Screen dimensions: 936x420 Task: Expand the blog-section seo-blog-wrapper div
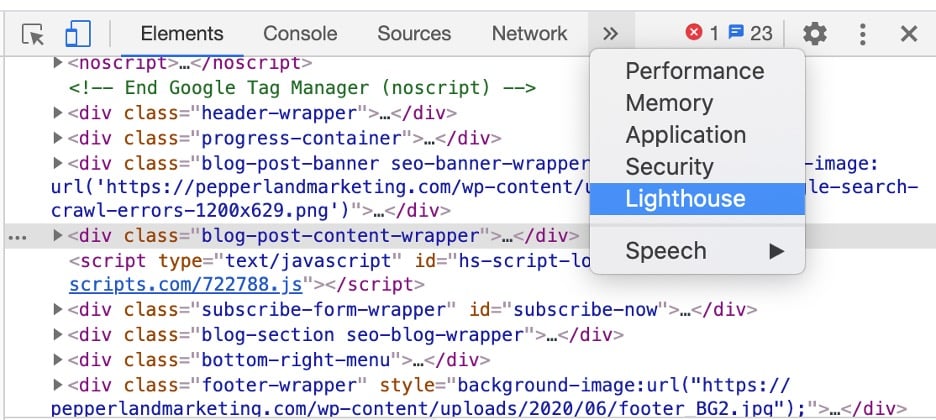(58, 335)
